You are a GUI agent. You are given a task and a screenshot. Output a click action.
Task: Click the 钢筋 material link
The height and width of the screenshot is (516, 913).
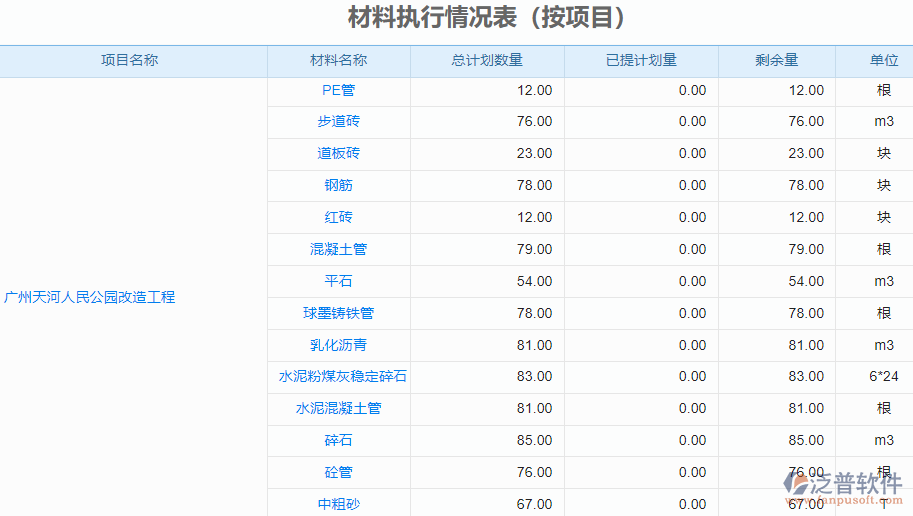point(338,185)
